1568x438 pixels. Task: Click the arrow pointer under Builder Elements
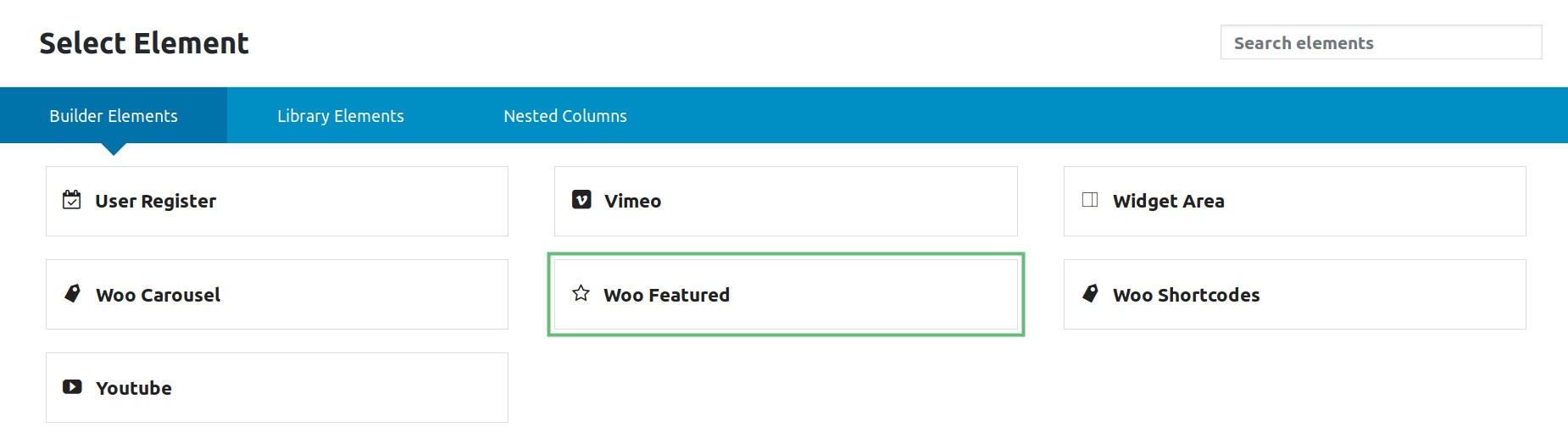point(114,149)
